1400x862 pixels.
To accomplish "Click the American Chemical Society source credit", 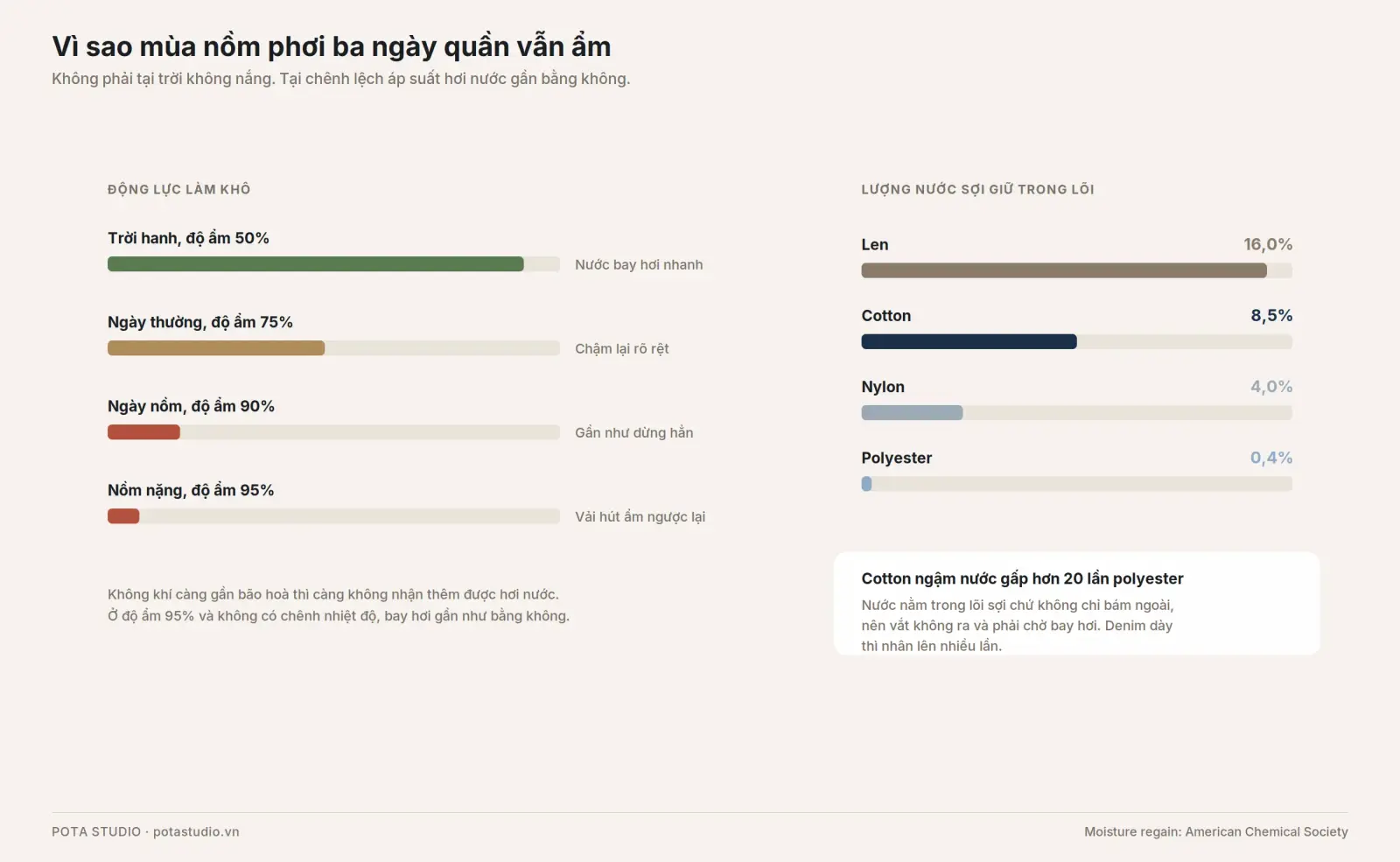I will click(x=1266, y=831).
